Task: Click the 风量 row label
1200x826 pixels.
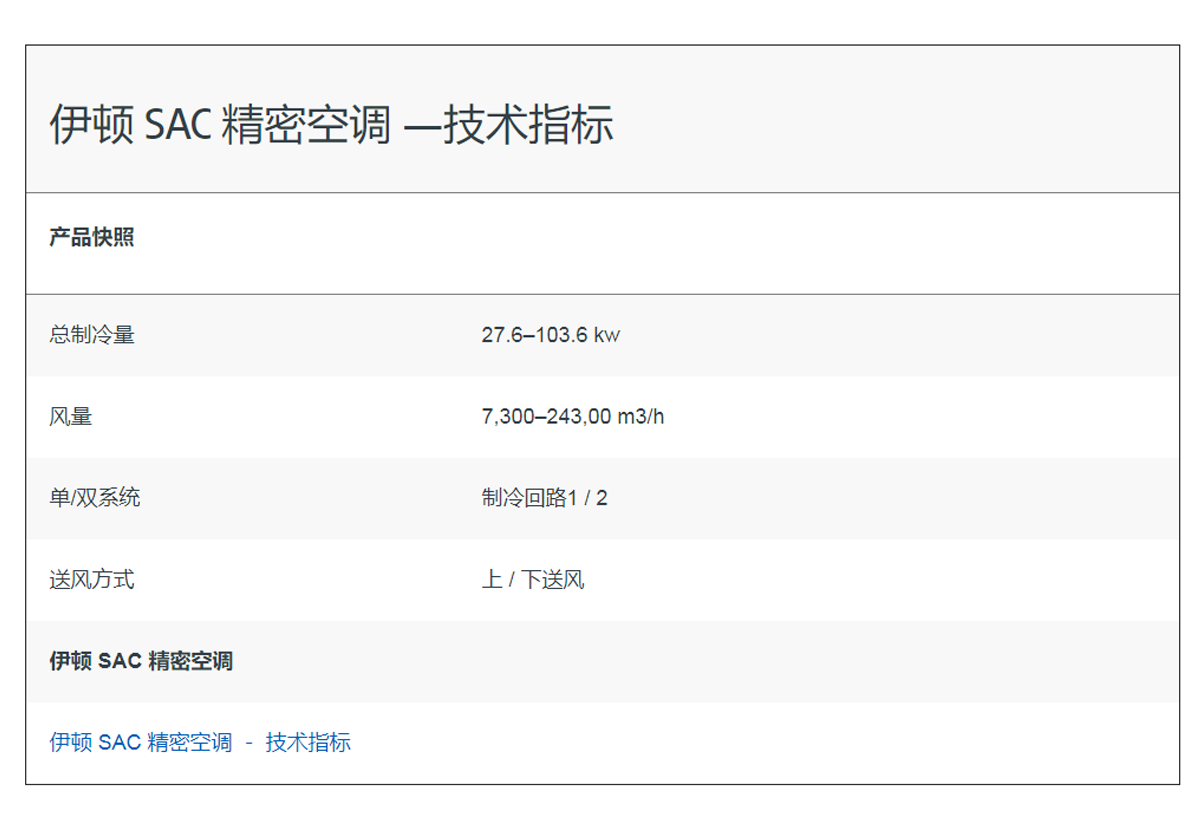Action: [71, 416]
